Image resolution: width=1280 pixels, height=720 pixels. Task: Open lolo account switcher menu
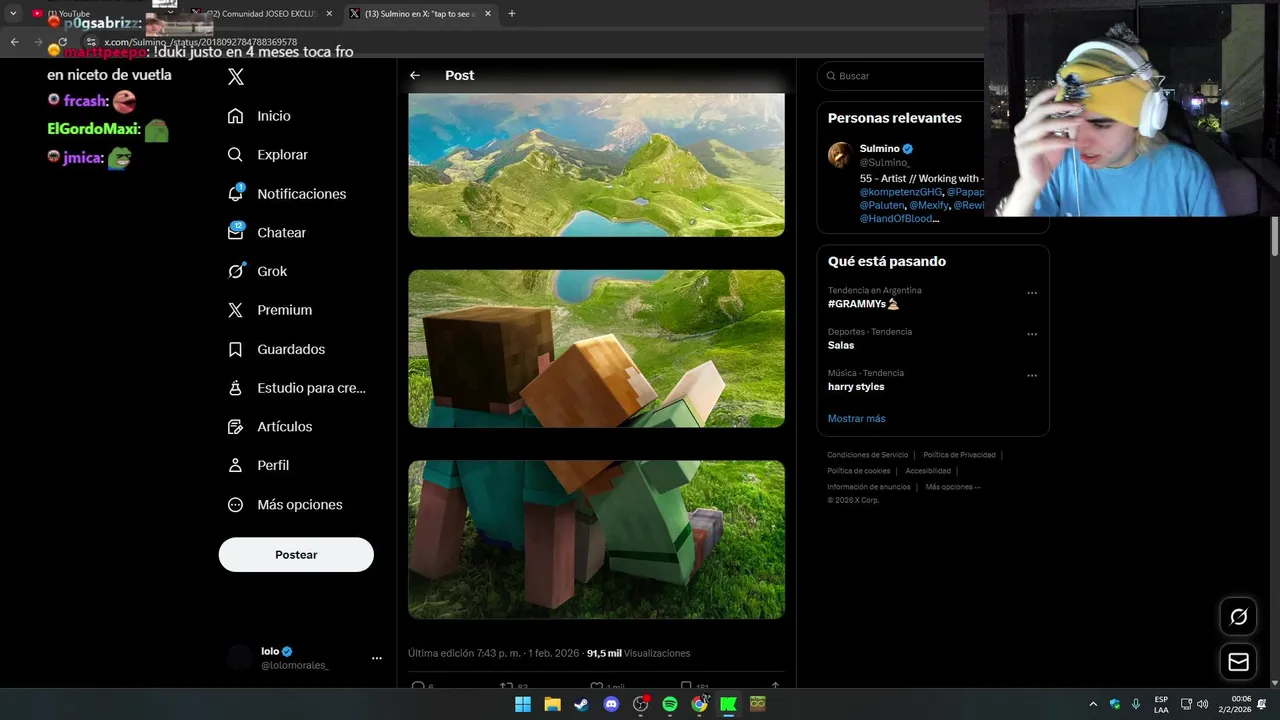(x=376, y=658)
